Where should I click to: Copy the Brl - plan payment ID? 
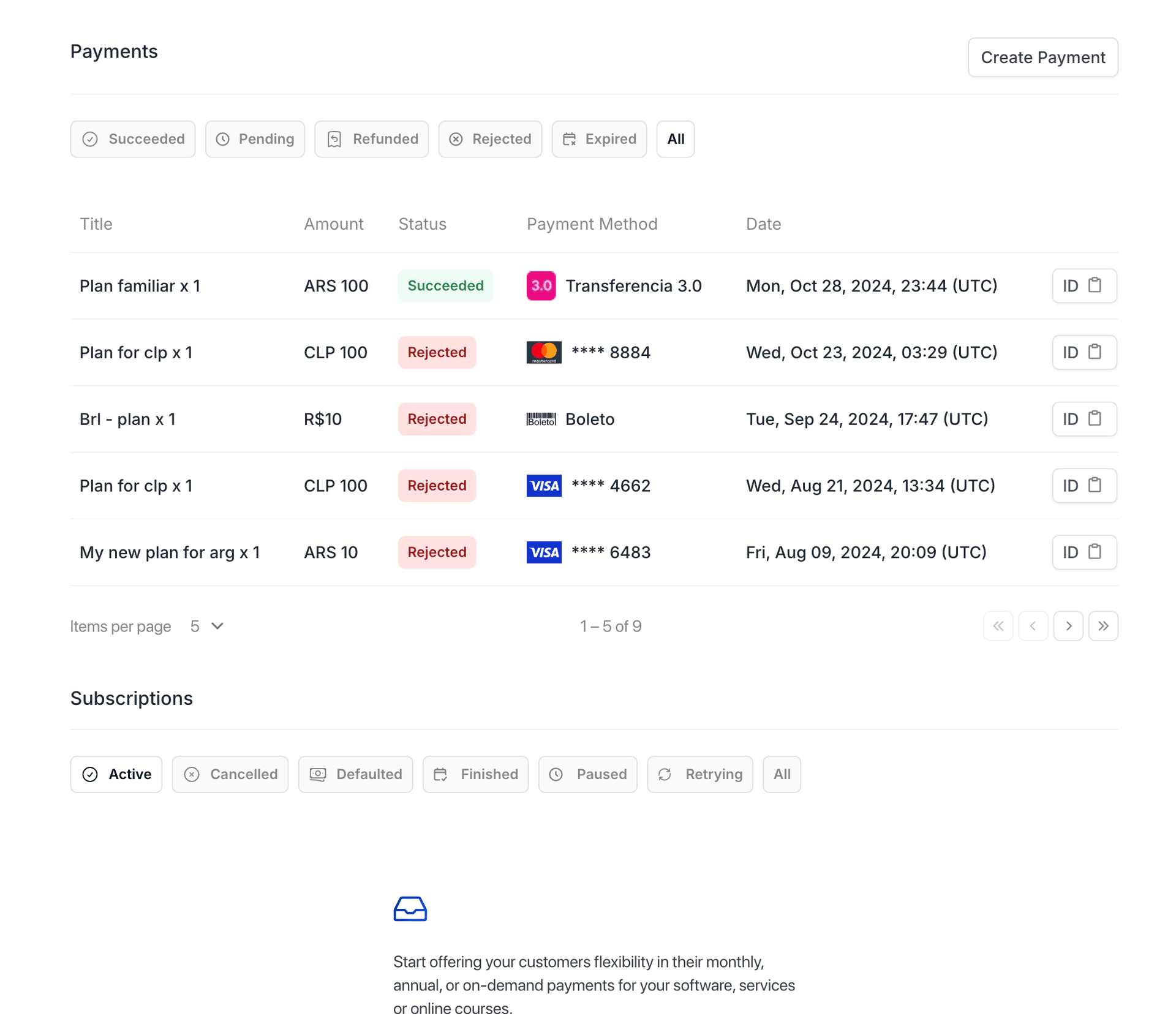[1084, 419]
